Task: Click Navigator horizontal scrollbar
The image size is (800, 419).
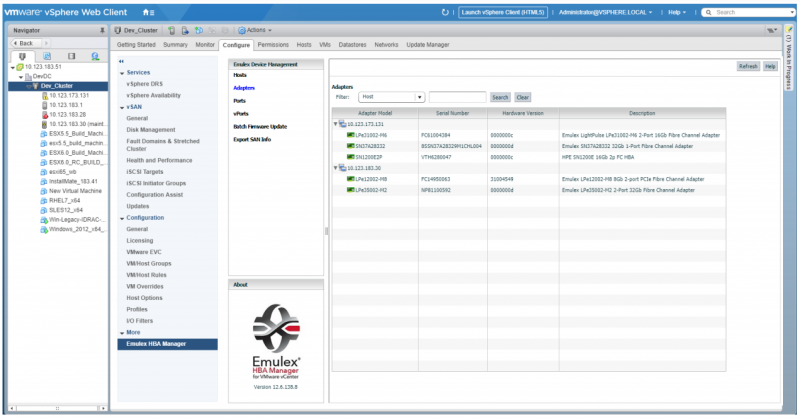Action: [x=58, y=408]
